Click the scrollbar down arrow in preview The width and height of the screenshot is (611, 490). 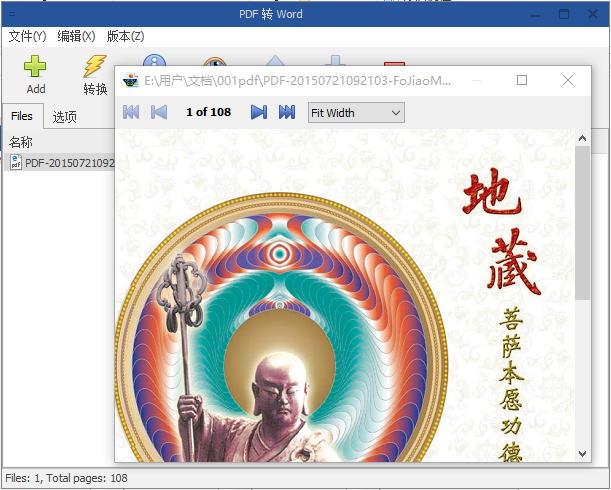(582, 454)
